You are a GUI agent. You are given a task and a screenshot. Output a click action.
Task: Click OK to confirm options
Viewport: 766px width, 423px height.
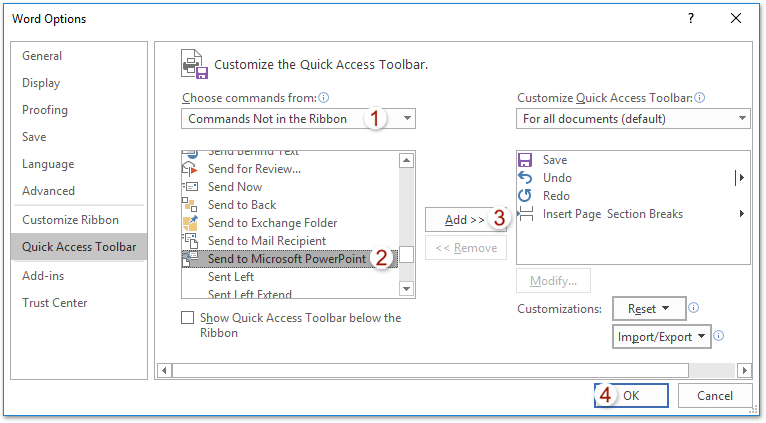click(x=631, y=395)
